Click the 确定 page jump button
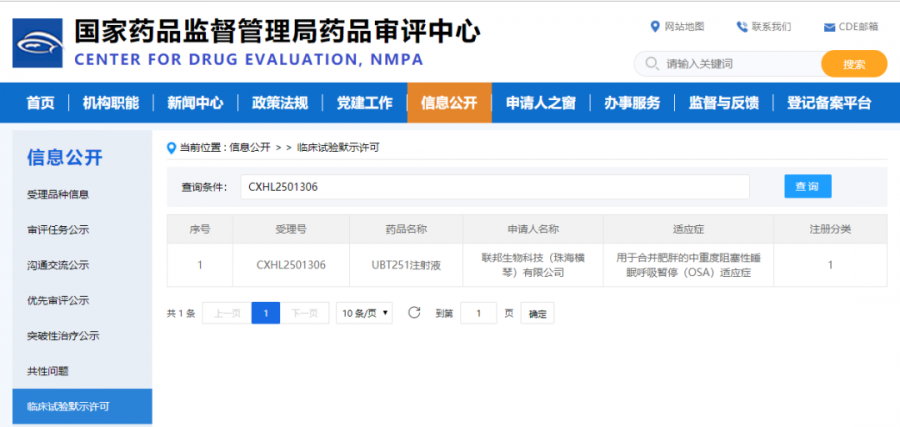 coord(538,314)
